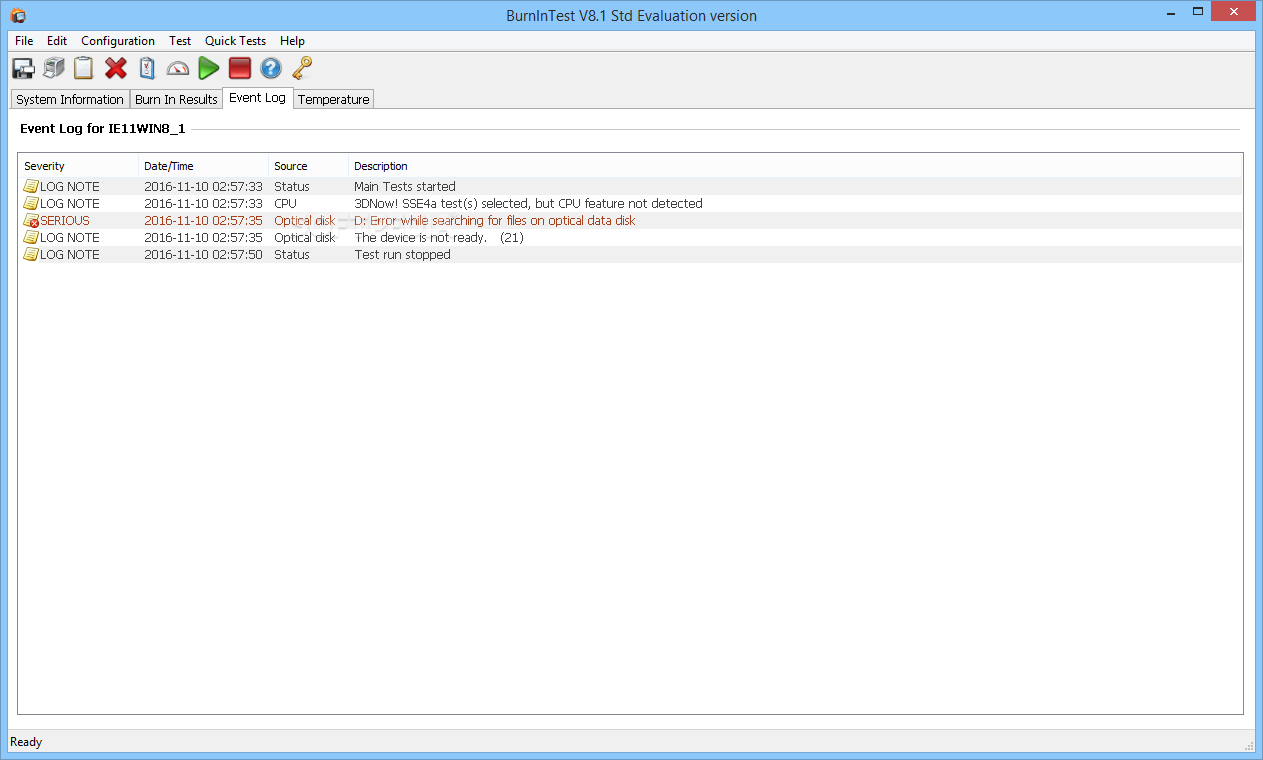Click timestamp 2016-11-10 02:57:50
1263x760 pixels.
coord(203,255)
